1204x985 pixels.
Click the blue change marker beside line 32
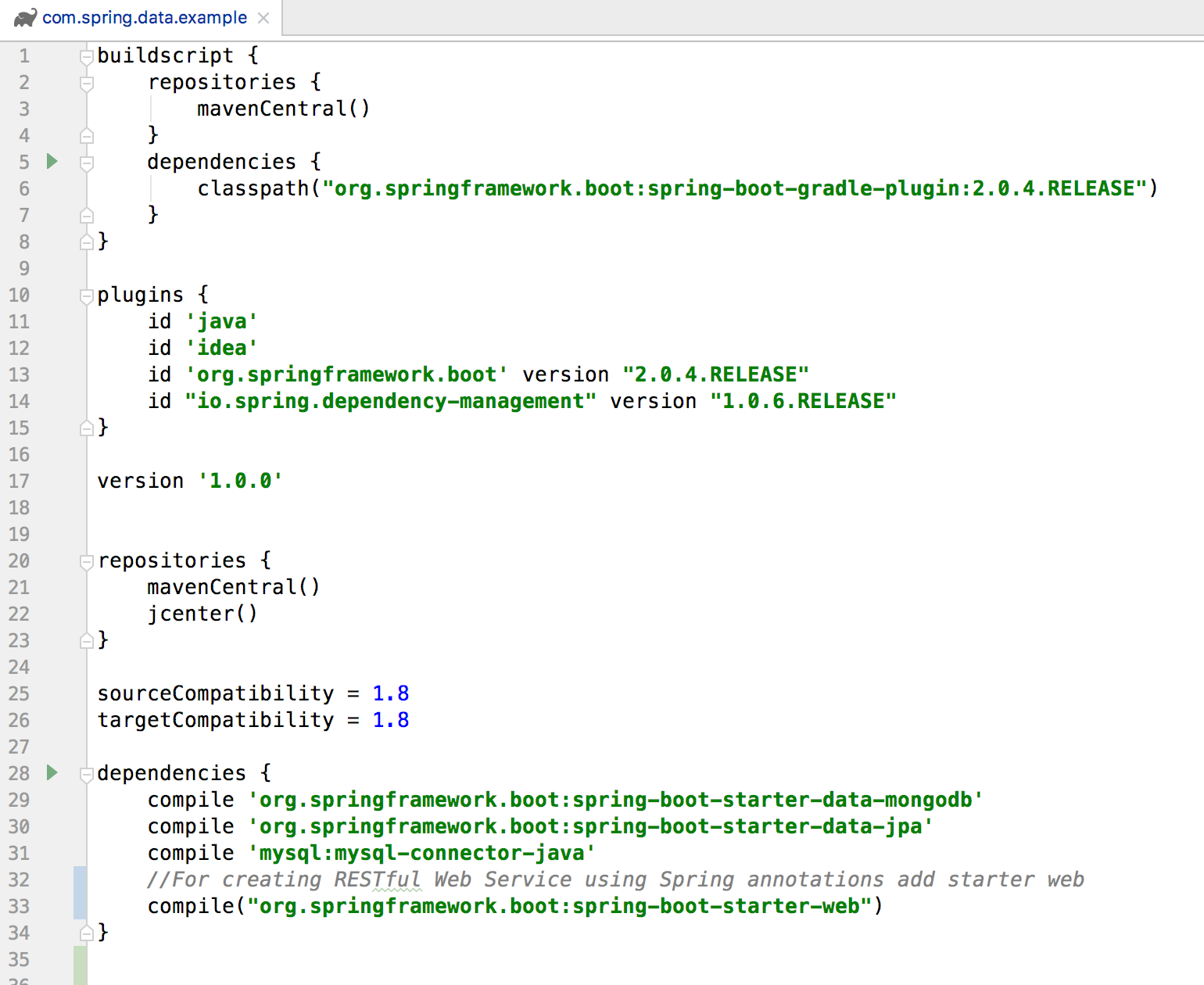pos(80,893)
